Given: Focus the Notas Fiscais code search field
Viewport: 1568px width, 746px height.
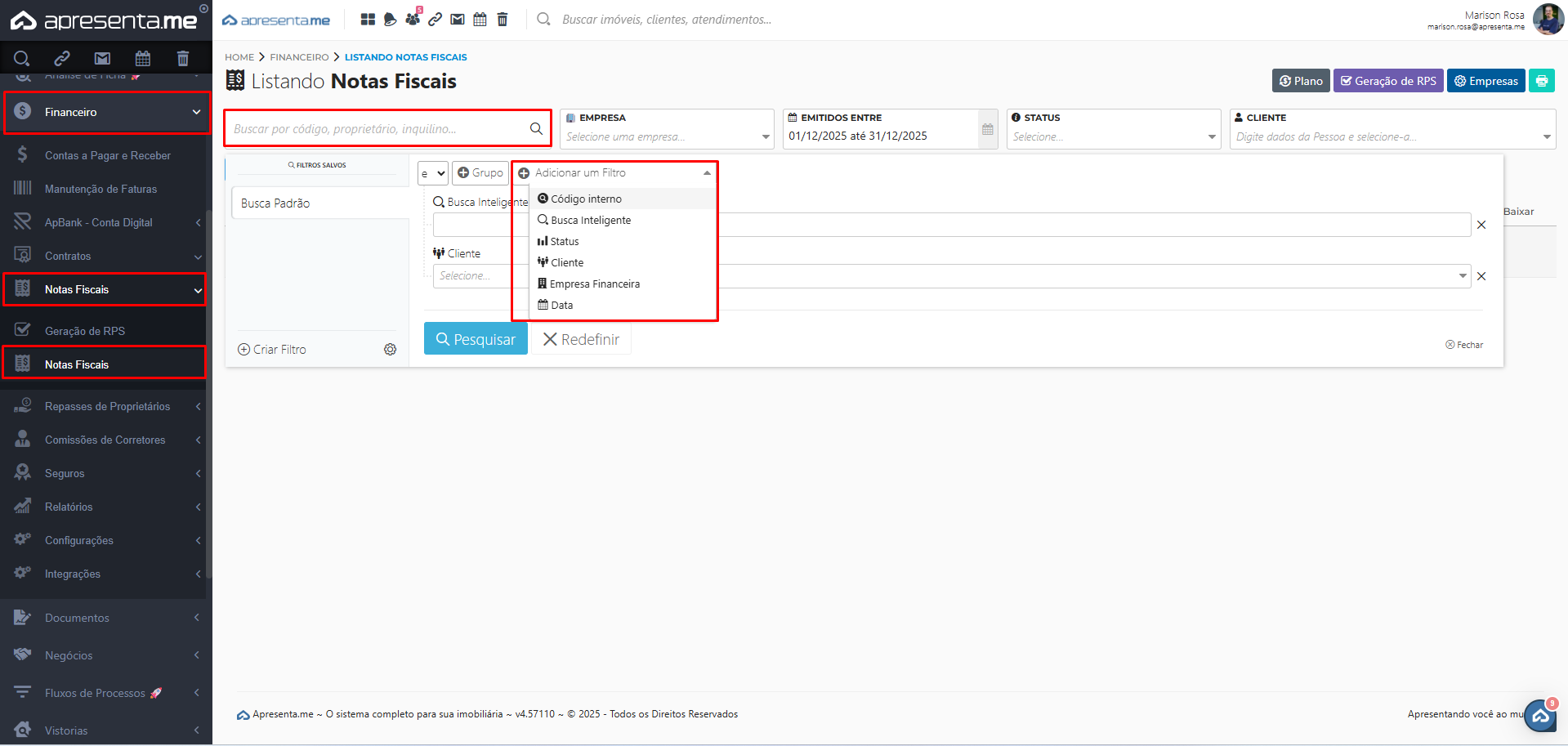Looking at the screenshot, I should tap(378, 128).
